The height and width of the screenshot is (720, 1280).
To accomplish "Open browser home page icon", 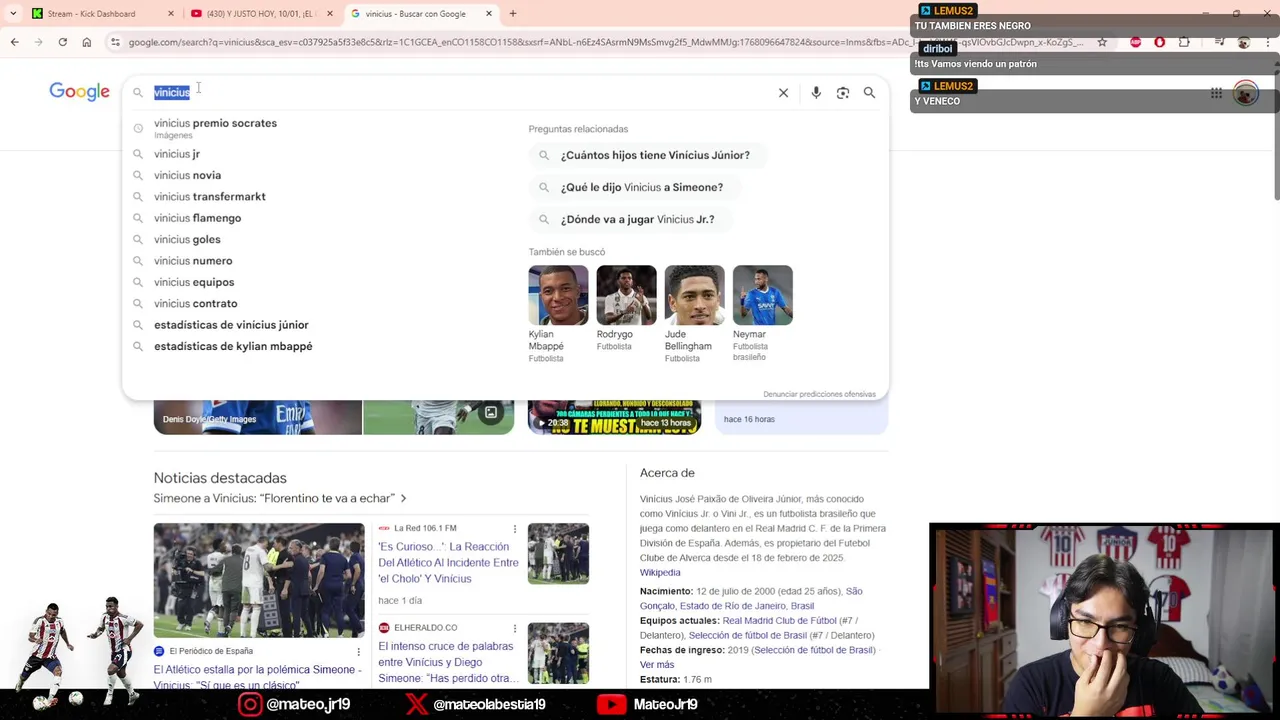I will [87, 42].
